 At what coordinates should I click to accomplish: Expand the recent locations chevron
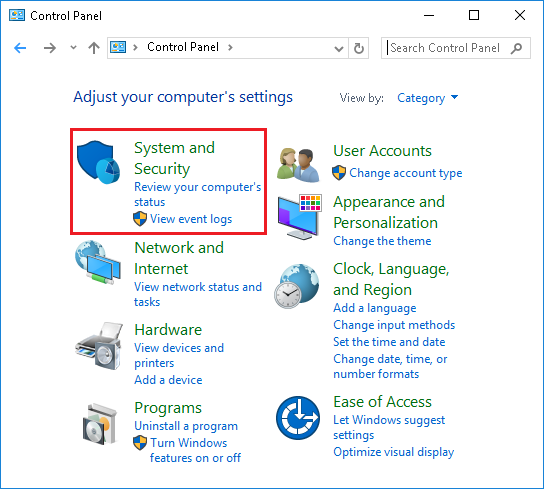[73, 48]
